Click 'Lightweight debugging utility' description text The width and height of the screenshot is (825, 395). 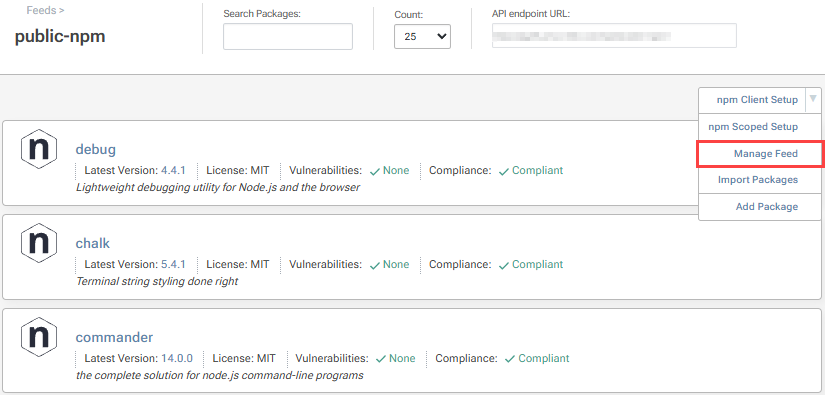[x=218, y=187]
